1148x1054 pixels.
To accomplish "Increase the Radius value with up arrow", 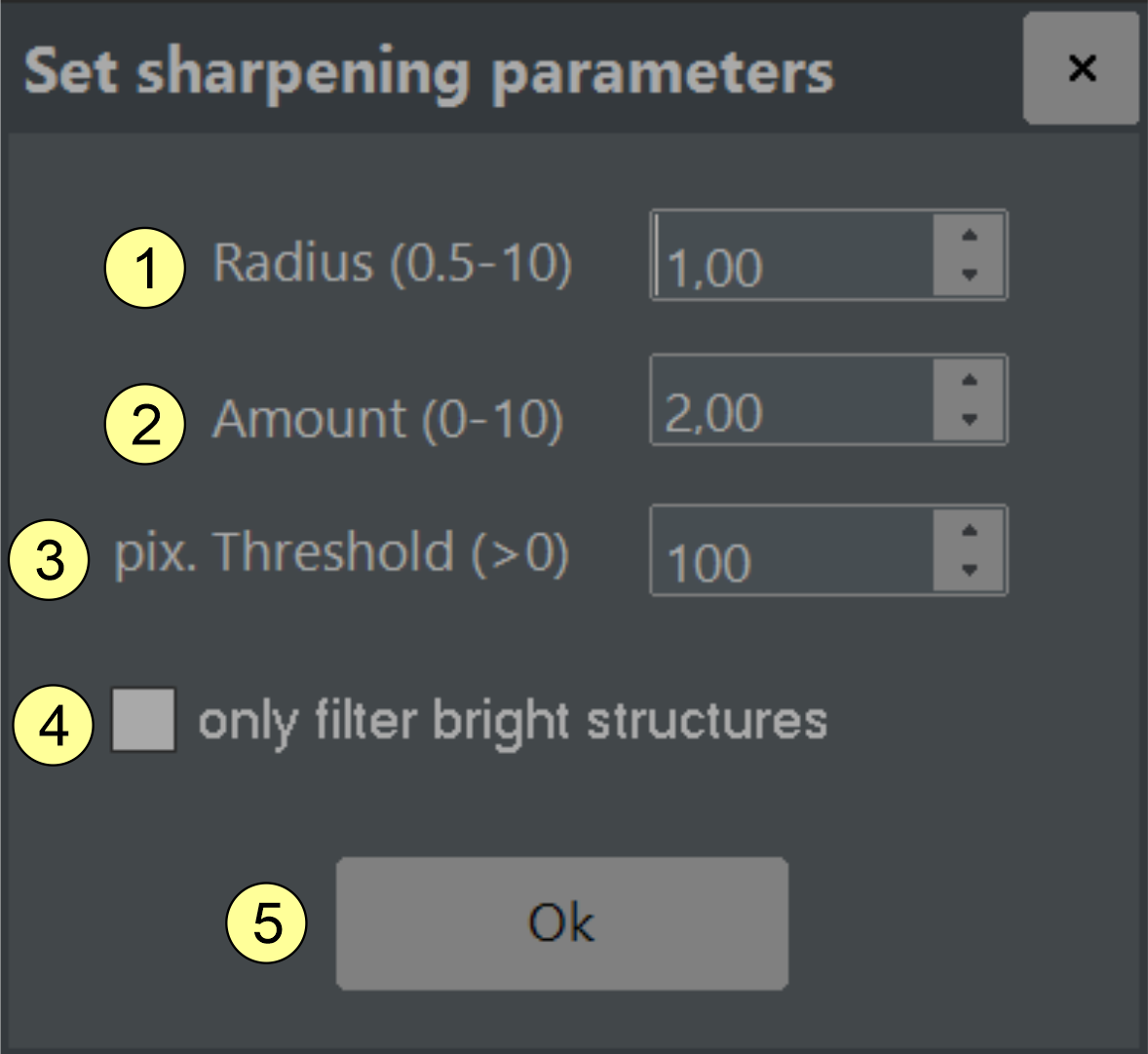I will (x=969, y=236).
